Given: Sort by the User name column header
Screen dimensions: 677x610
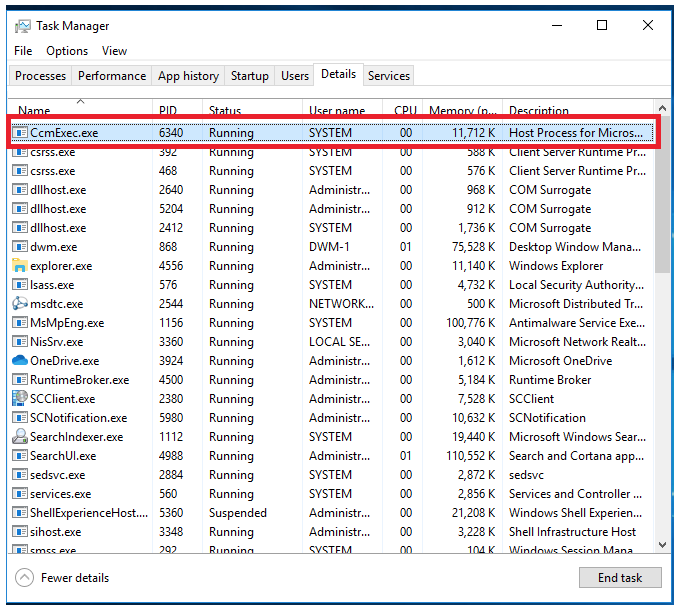Looking at the screenshot, I should click(x=342, y=108).
